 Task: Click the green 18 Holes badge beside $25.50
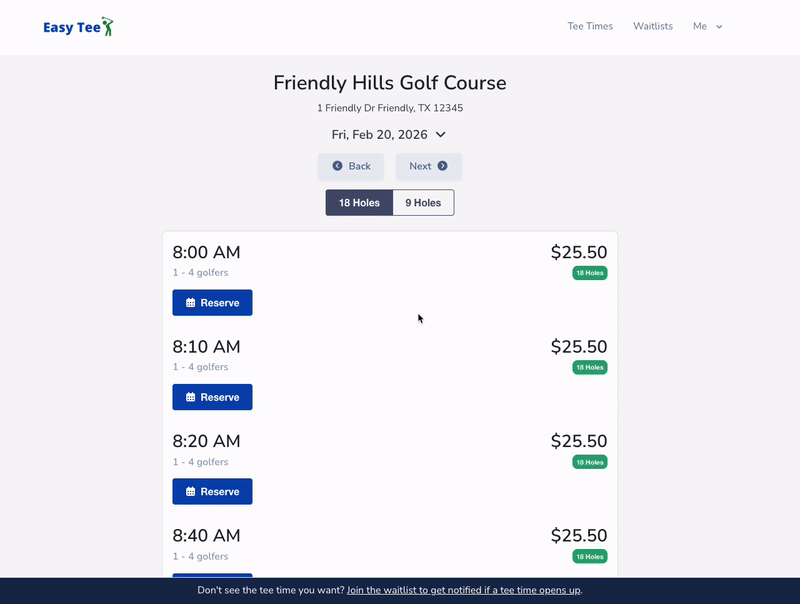(589, 272)
